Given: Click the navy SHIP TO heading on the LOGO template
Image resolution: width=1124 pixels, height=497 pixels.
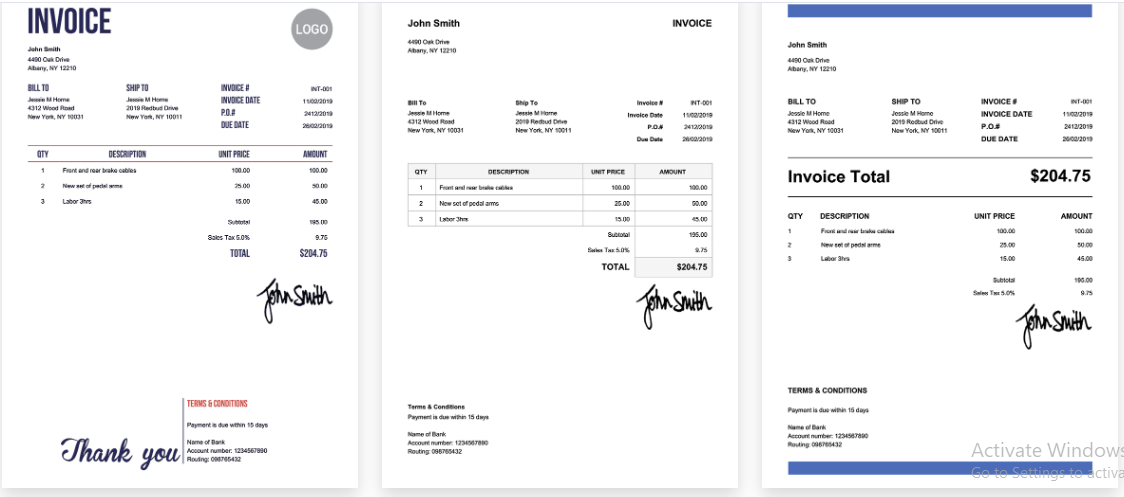Looking at the screenshot, I should [138, 87].
